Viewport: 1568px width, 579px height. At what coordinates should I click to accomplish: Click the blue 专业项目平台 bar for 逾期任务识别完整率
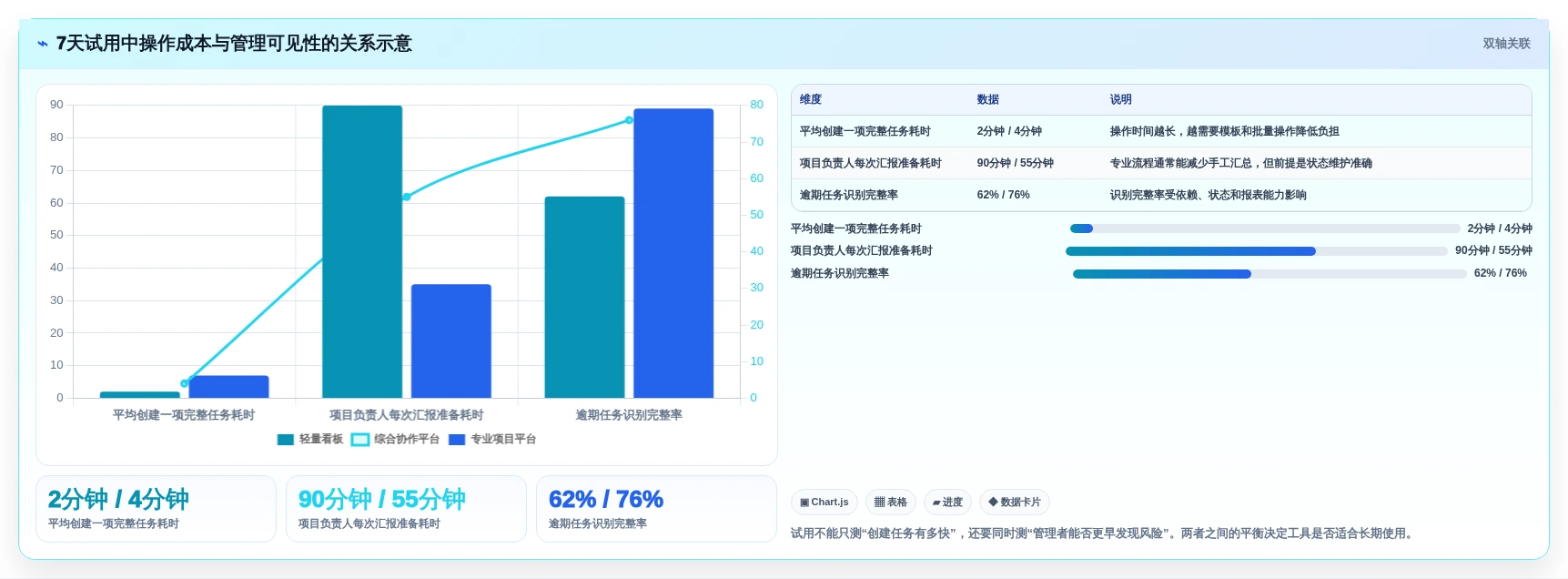click(x=673, y=254)
